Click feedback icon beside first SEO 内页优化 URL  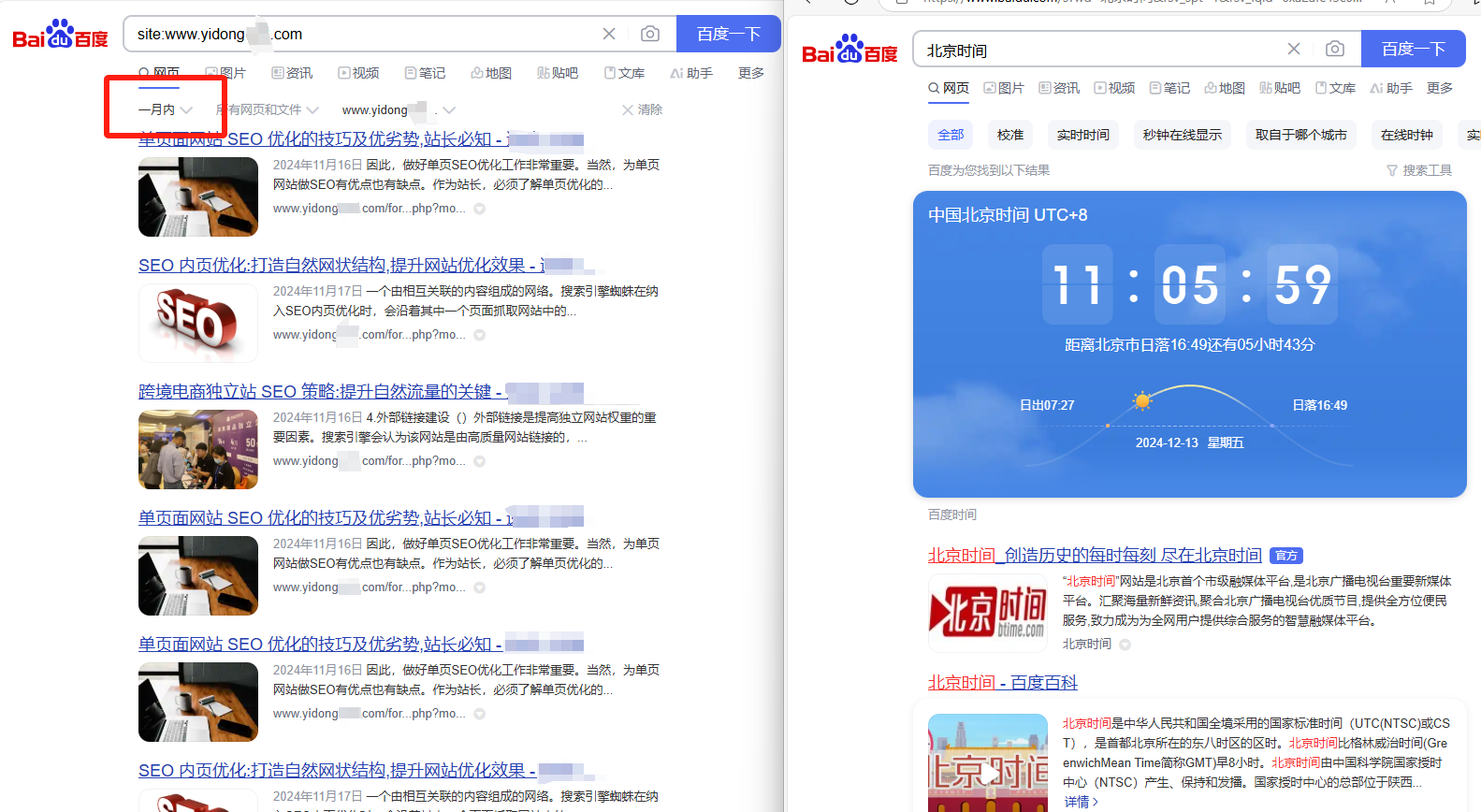479,335
